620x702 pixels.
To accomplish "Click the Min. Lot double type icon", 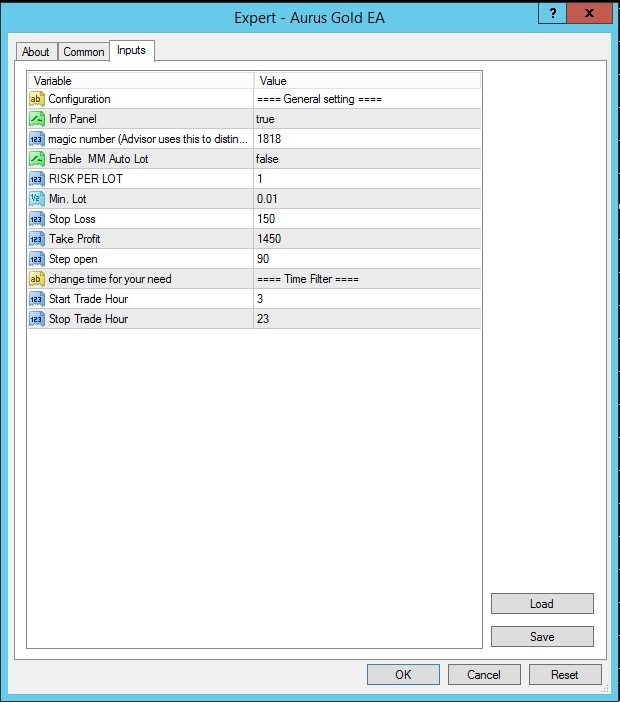I will point(37,199).
